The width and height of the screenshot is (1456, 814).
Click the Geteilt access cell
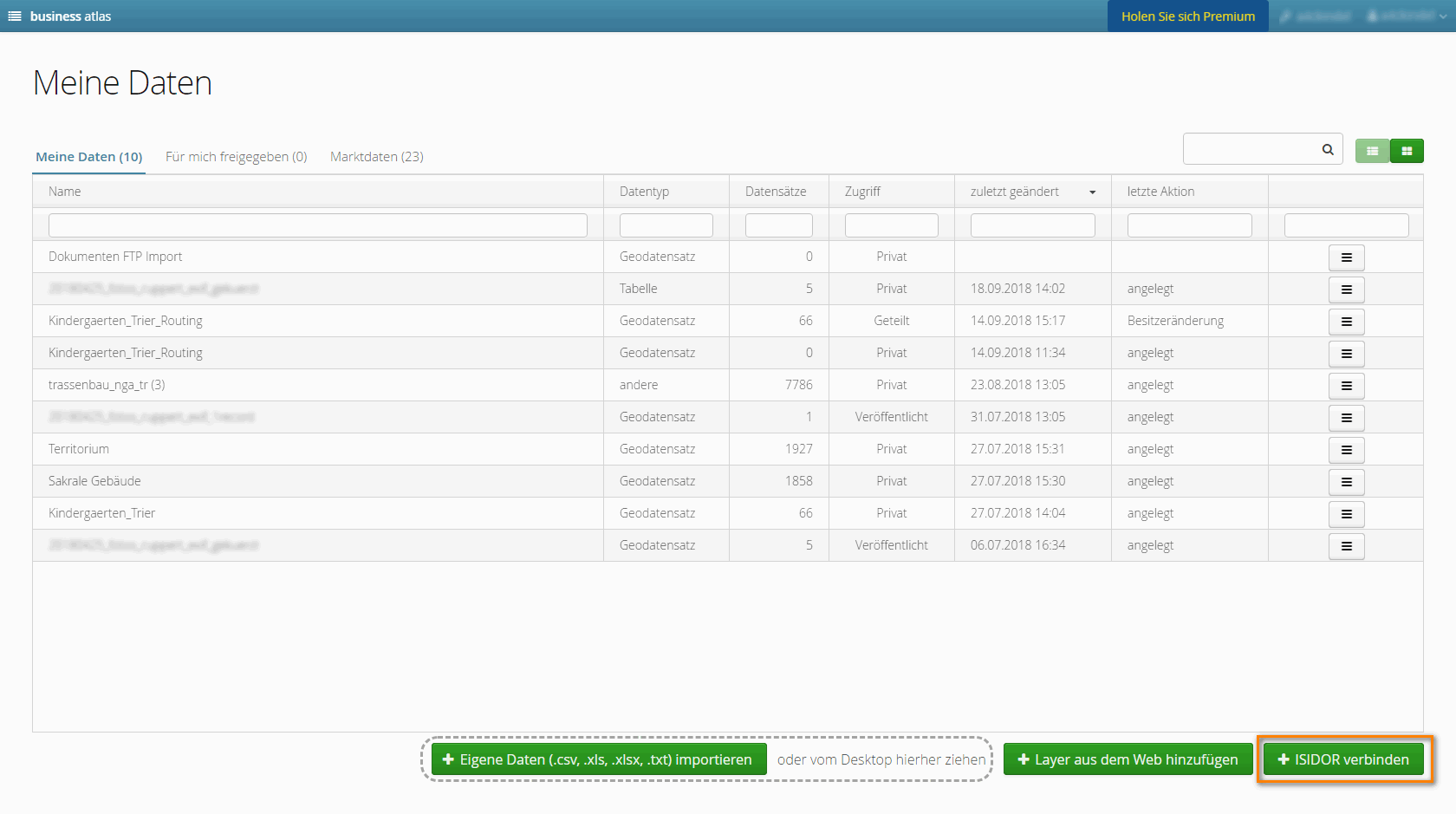pos(892,321)
